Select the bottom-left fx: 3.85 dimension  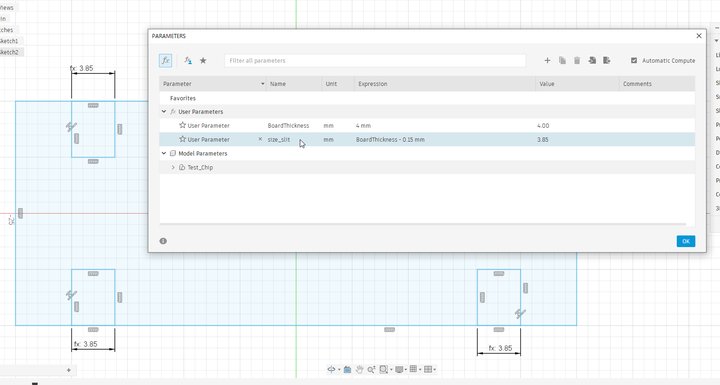[85, 344]
